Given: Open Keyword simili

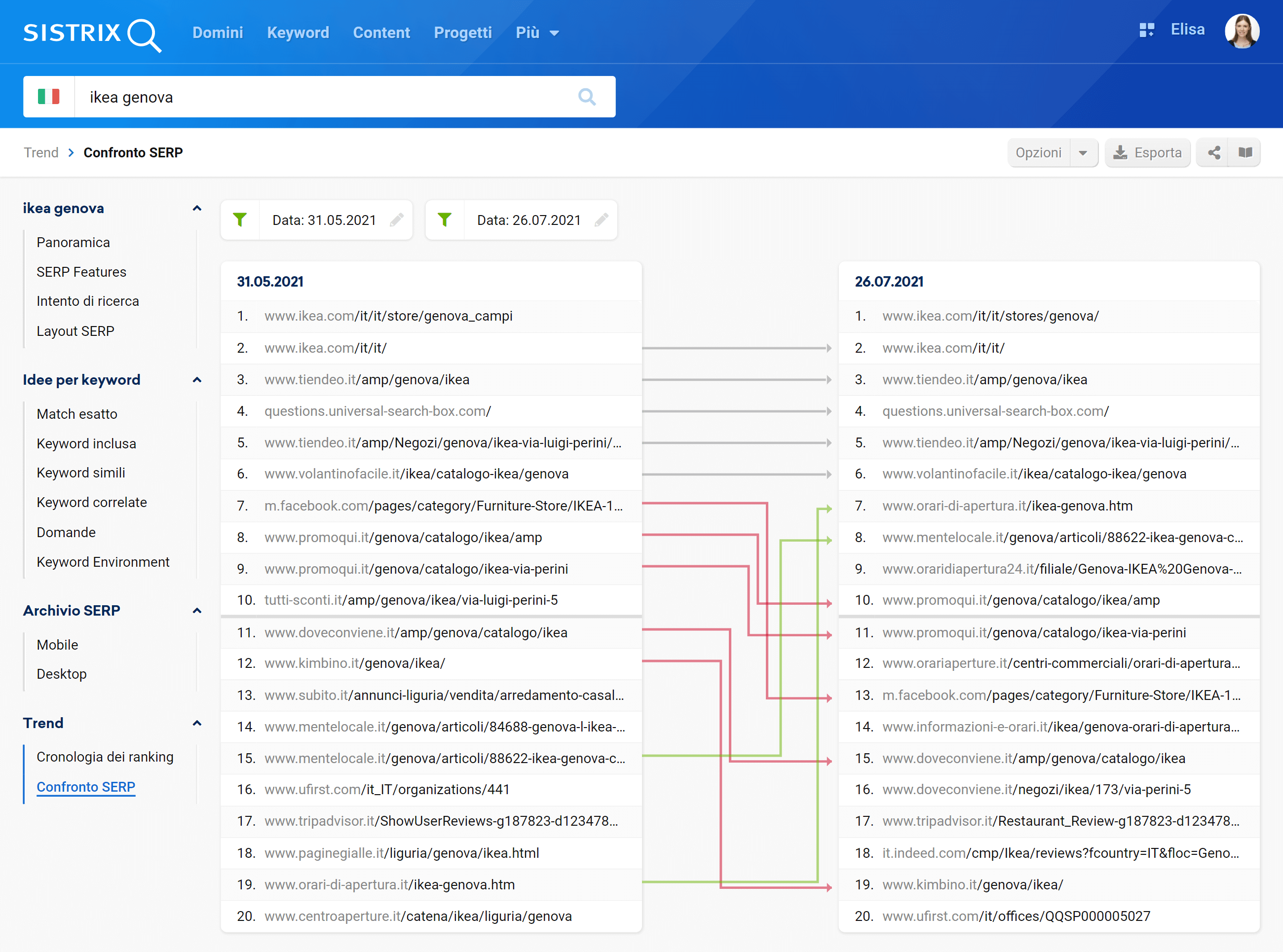Looking at the screenshot, I should point(81,473).
